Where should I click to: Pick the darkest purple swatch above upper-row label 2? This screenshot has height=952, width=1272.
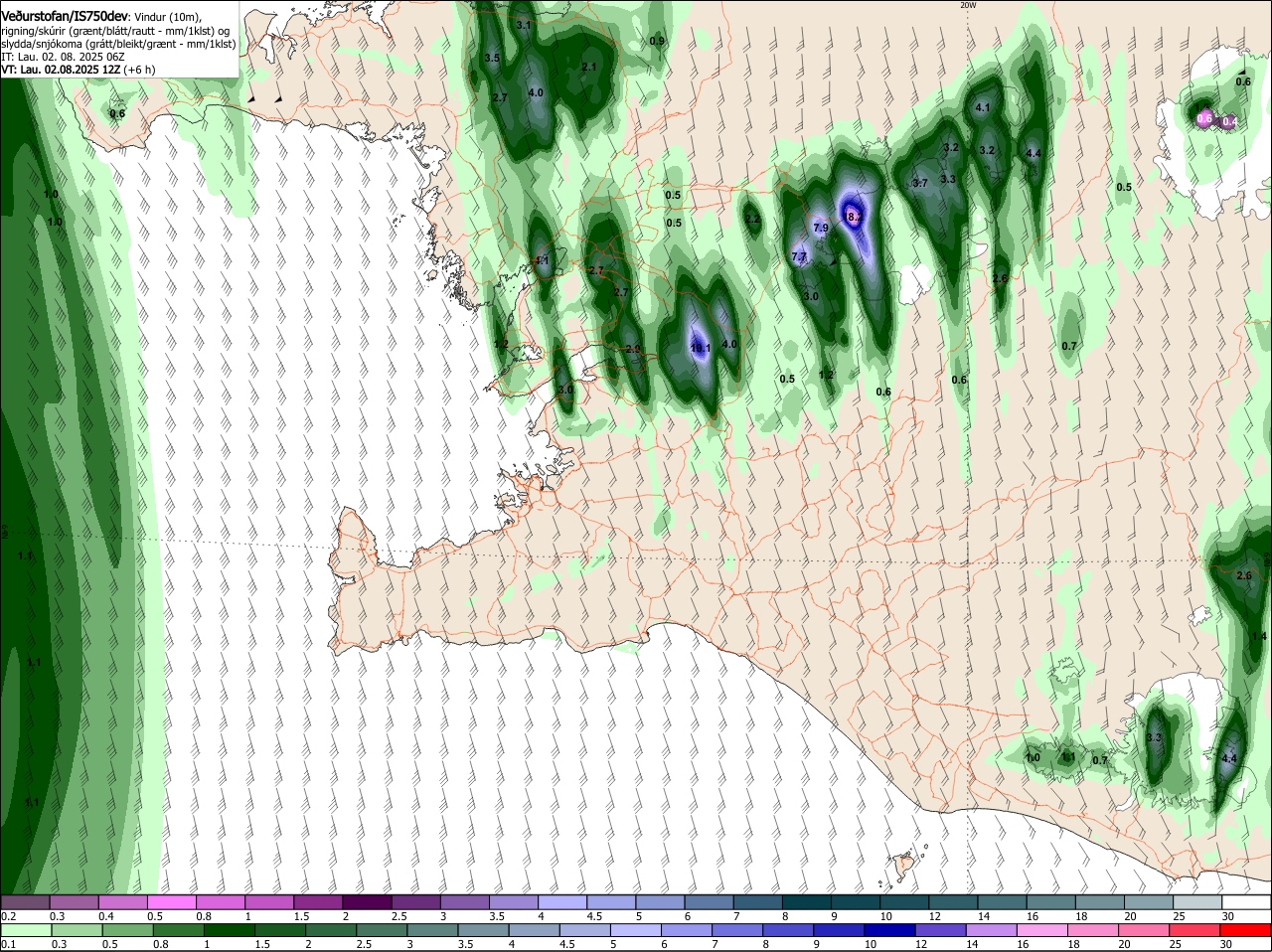367,902
